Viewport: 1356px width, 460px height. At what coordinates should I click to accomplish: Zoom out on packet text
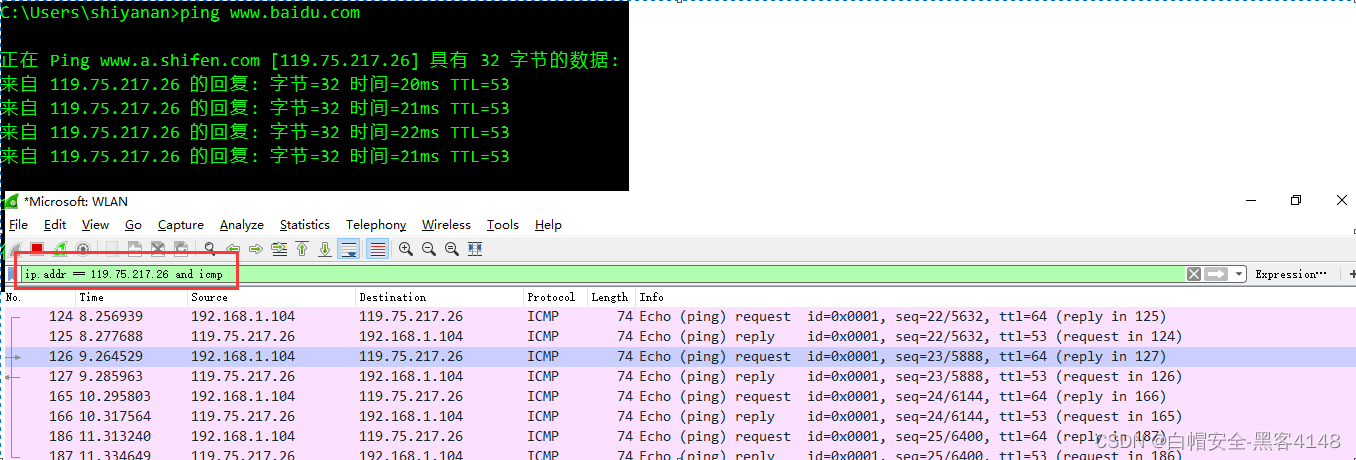[429, 249]
